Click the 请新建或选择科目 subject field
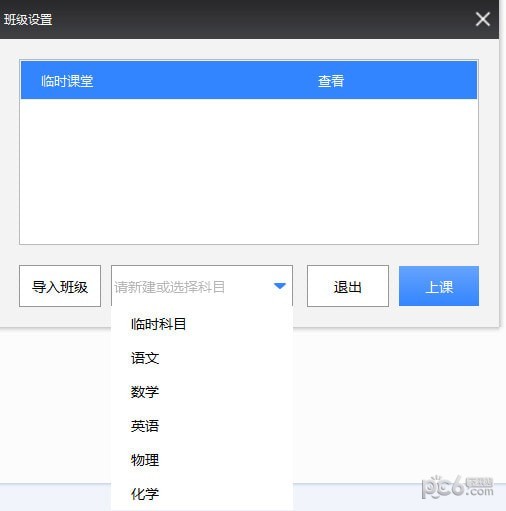Viewport: 506px width, 511px height. click(x=202, y=286)
